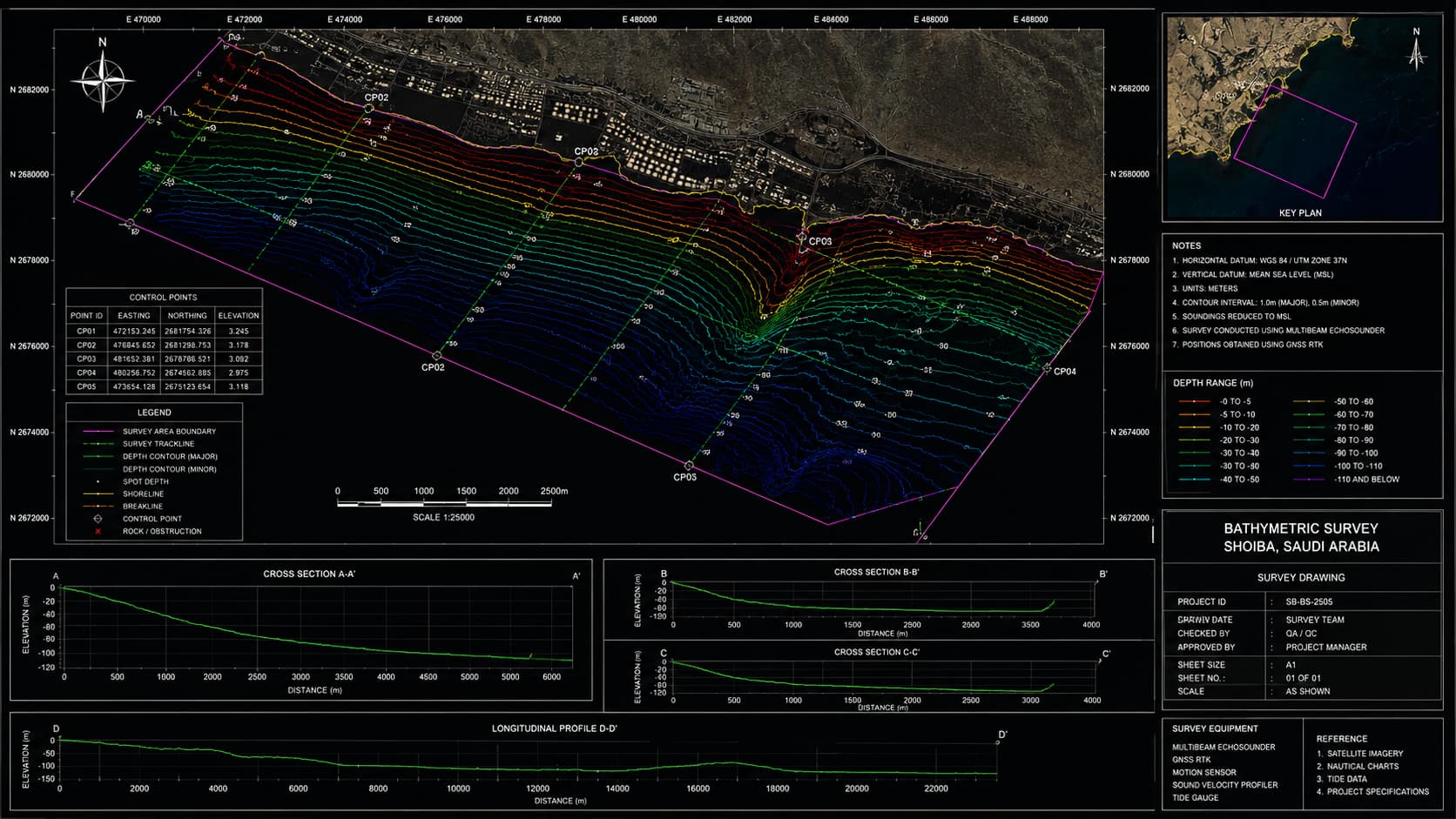The image size is (1456, 819).
Task: Click the 'QA / QC' checked-by value
Action: [1301, 634]
